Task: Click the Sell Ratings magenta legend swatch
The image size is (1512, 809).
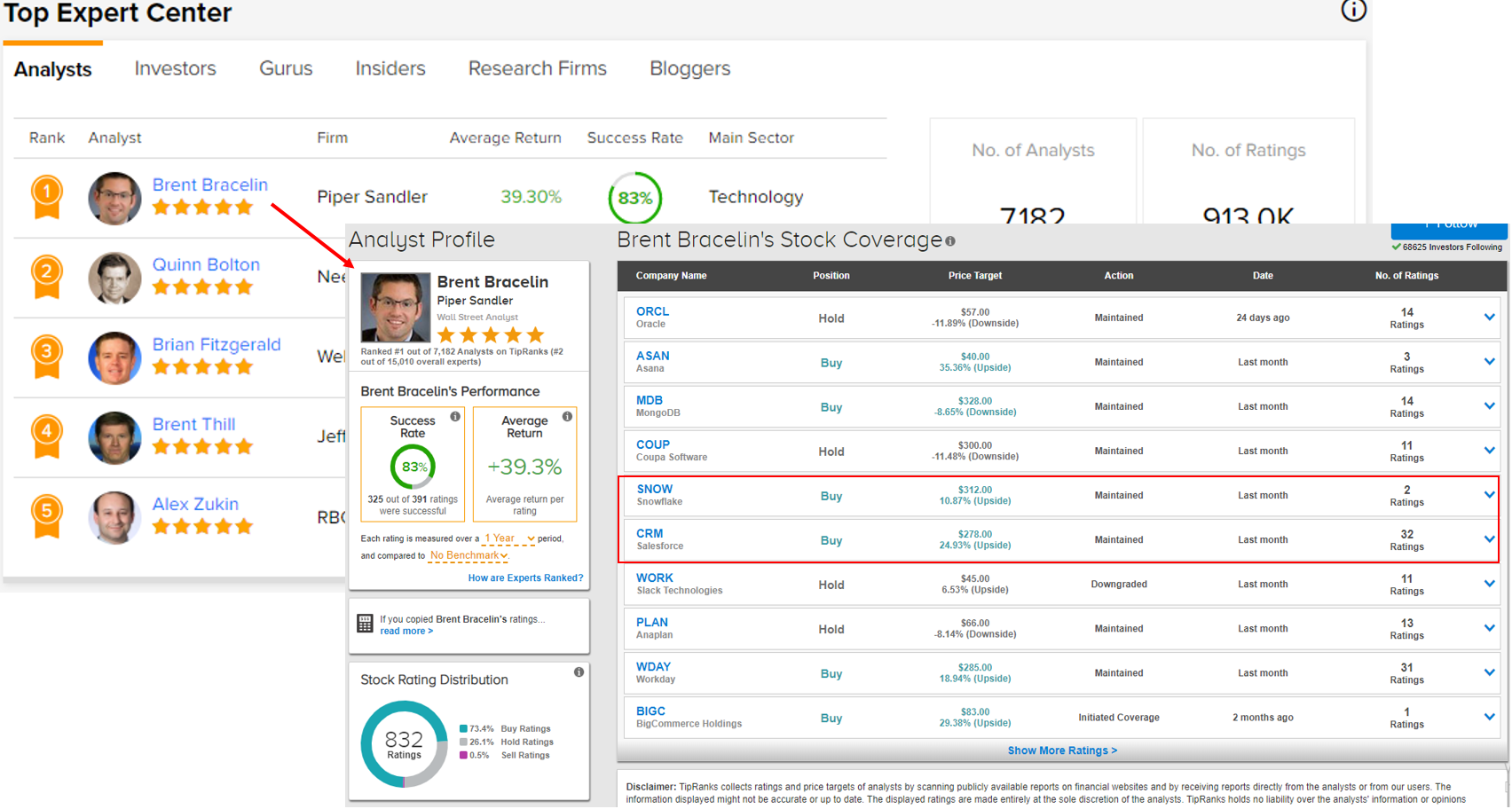Action: coord(463,756)
